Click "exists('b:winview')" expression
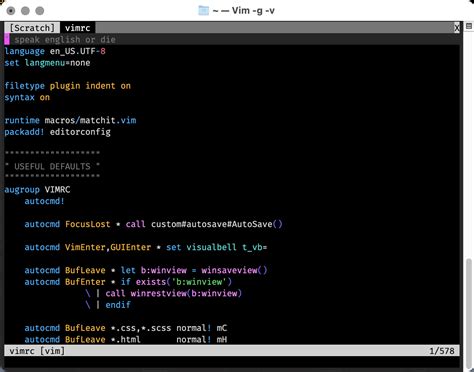Screen dimensions: 474x372 184,282
